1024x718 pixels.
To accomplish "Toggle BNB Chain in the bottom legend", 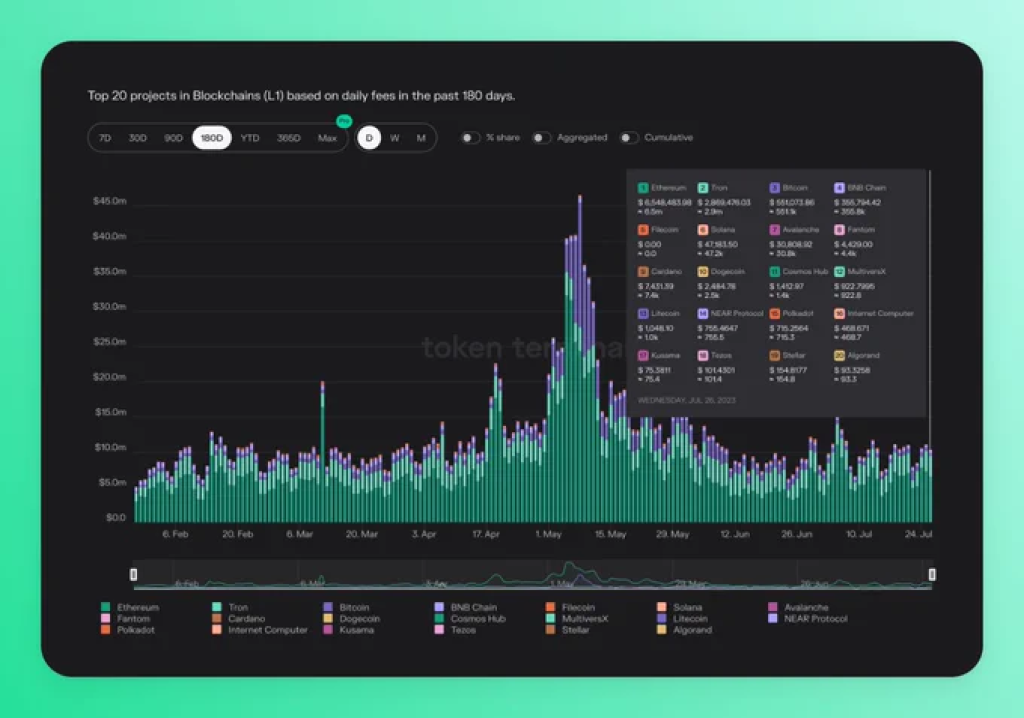I will pyautogui.click(x=466, y=607).
